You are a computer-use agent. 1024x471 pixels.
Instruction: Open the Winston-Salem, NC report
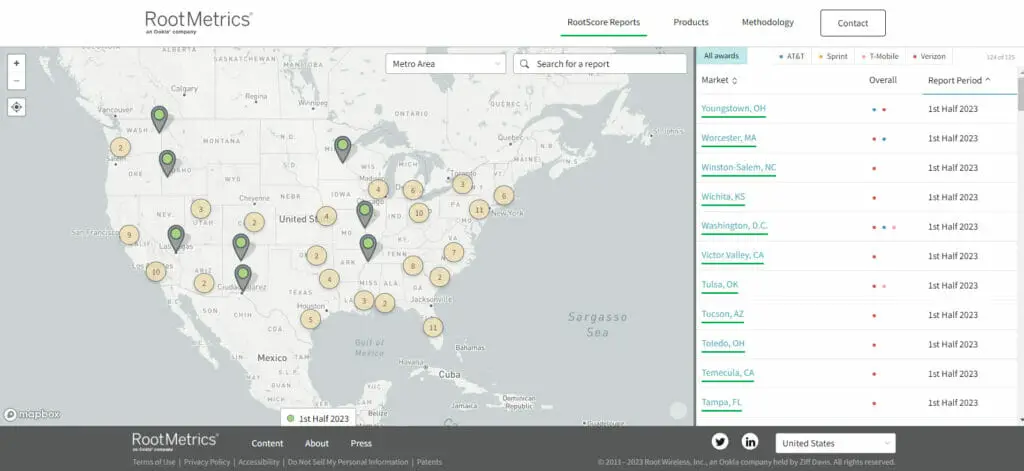739,167
